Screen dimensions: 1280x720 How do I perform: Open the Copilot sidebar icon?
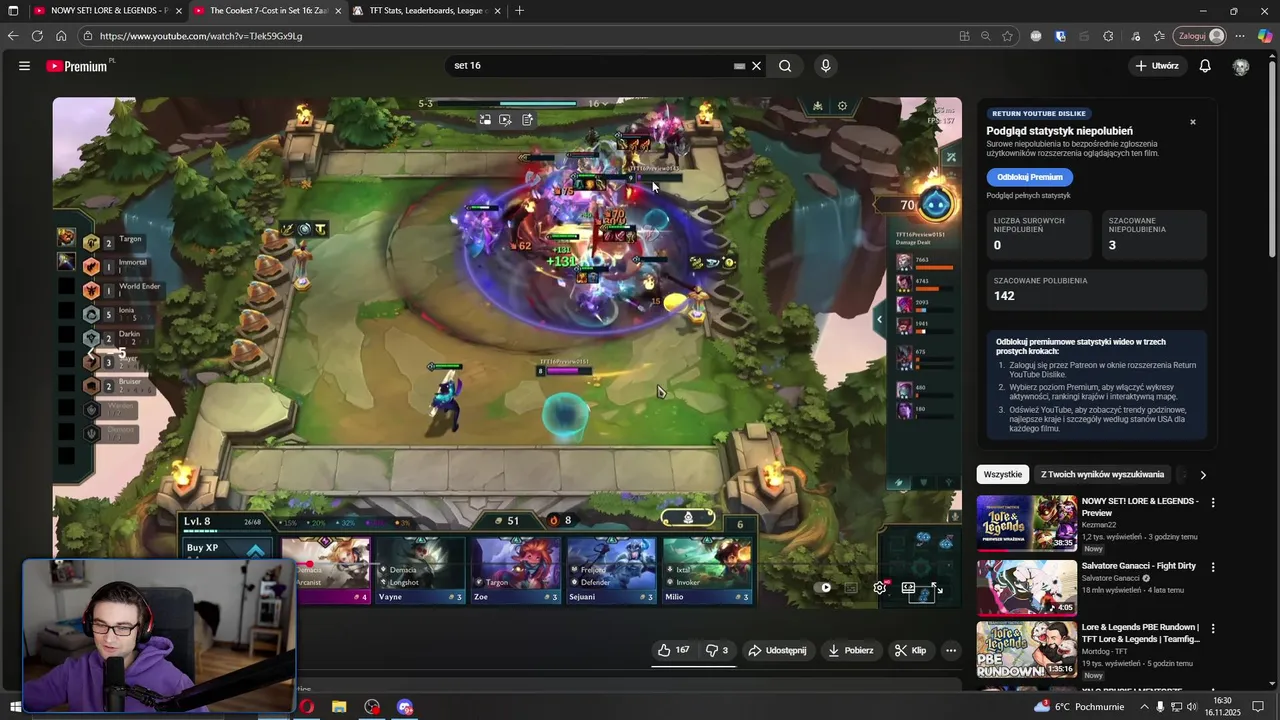[x=1265, y=36]
